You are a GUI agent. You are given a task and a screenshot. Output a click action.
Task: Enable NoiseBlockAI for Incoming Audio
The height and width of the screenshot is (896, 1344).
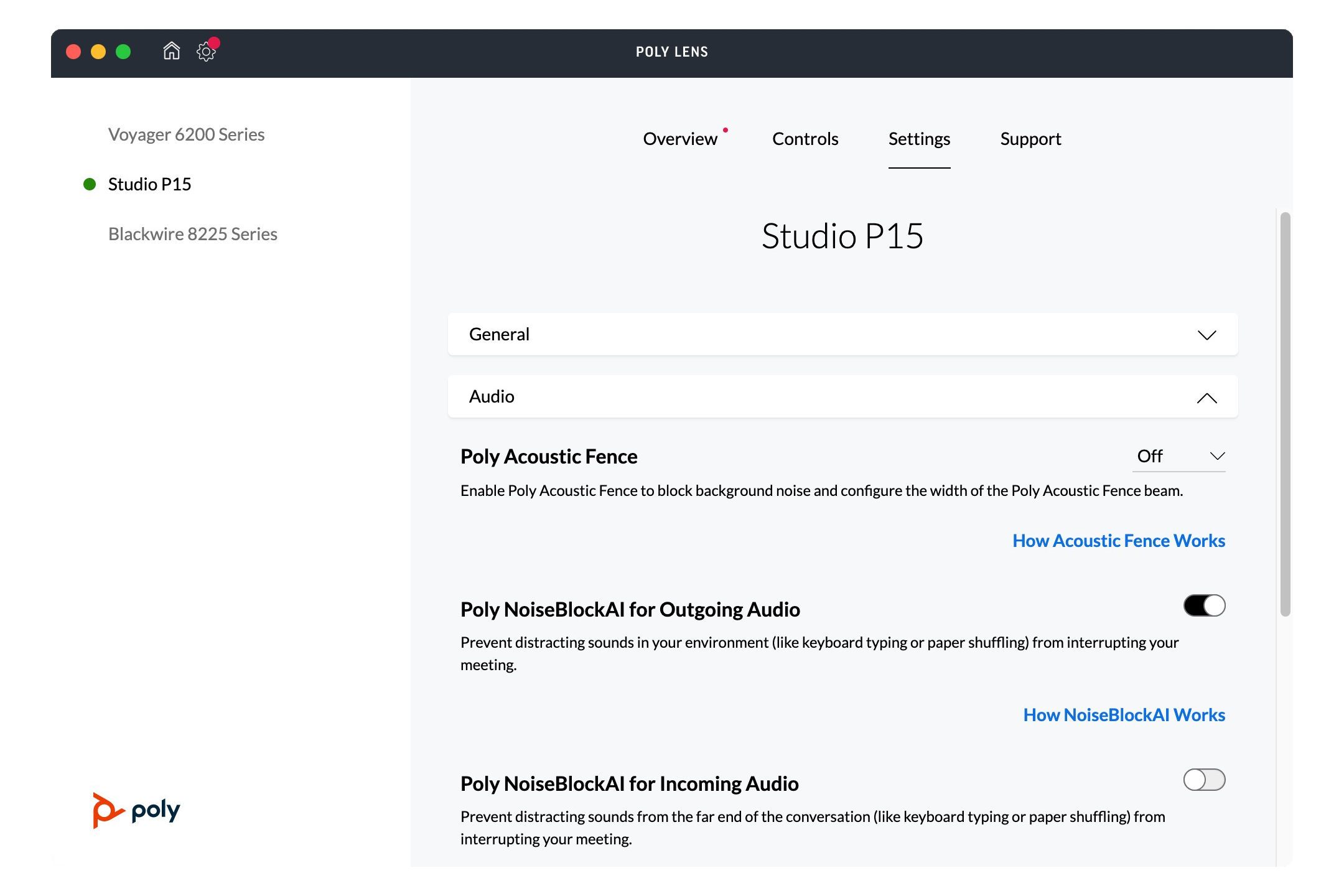(1204, 780)
